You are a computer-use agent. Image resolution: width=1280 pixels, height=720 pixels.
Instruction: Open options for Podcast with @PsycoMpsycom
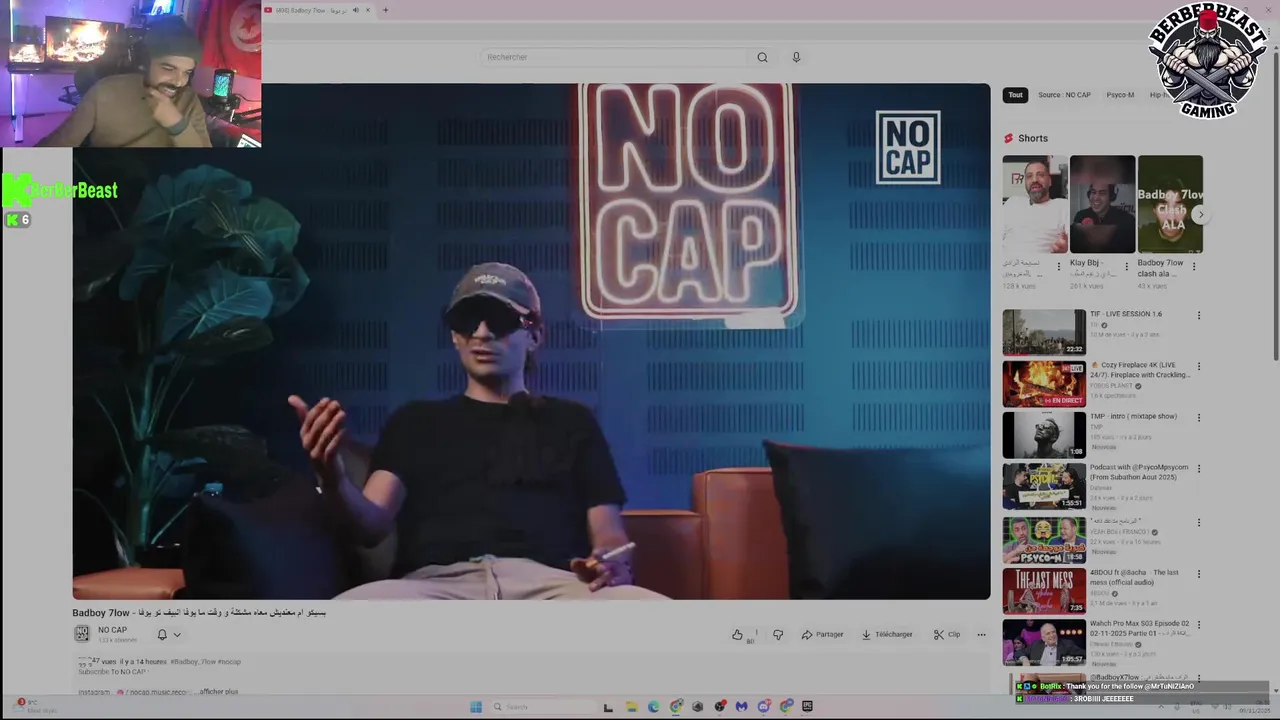(x=1199, y=470)
